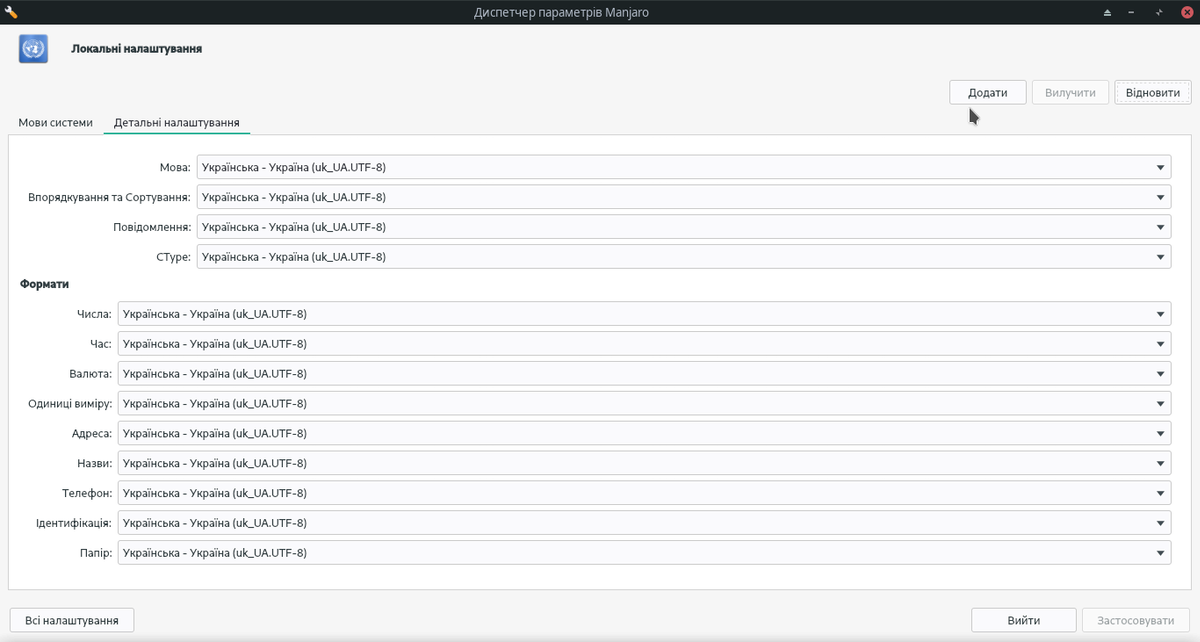Click the Валюта: field label

tap(91, 374)
